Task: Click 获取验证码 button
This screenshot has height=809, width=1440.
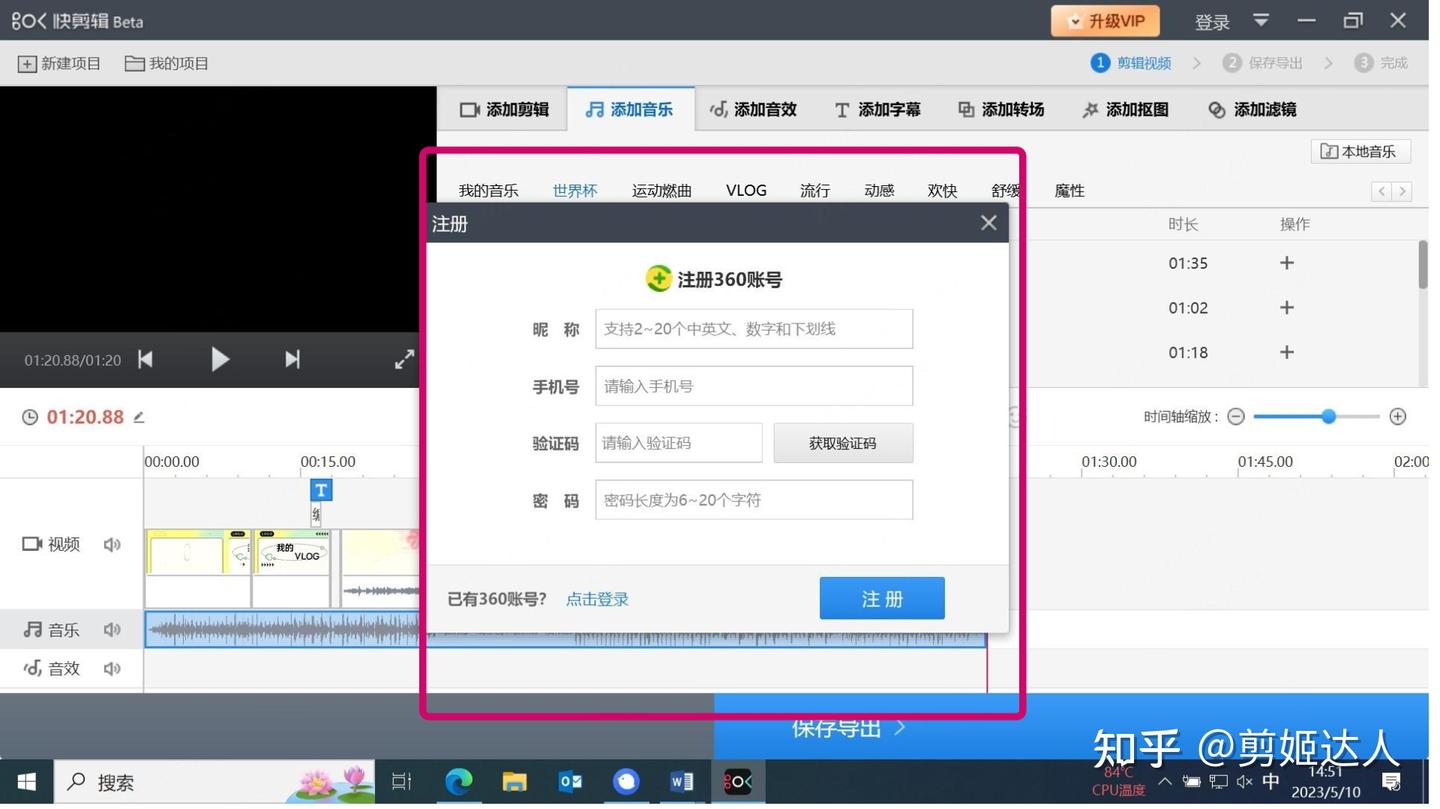Action: tap(843, 443)
